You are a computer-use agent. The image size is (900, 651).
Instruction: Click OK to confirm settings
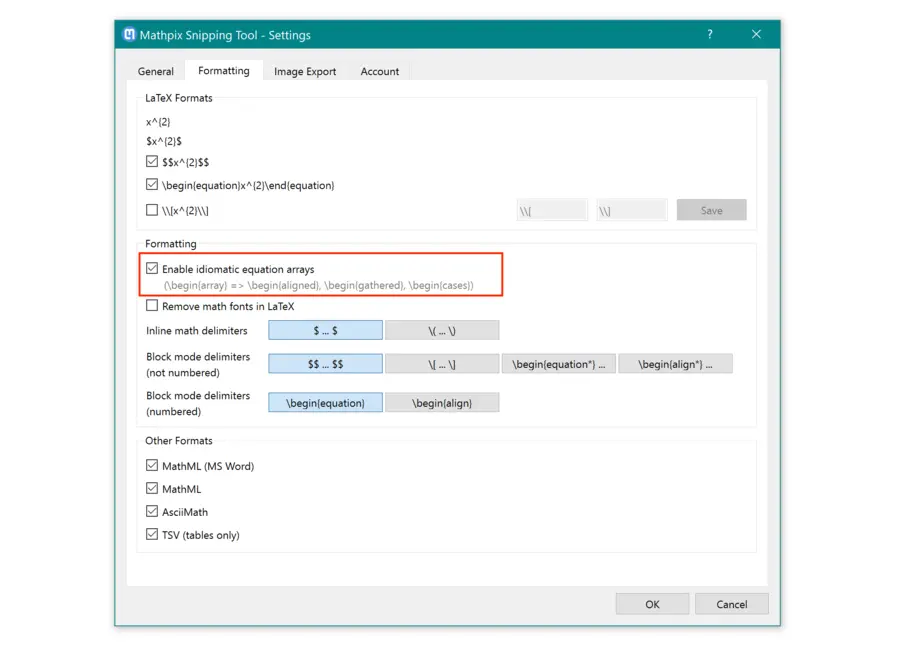point(652,604)
